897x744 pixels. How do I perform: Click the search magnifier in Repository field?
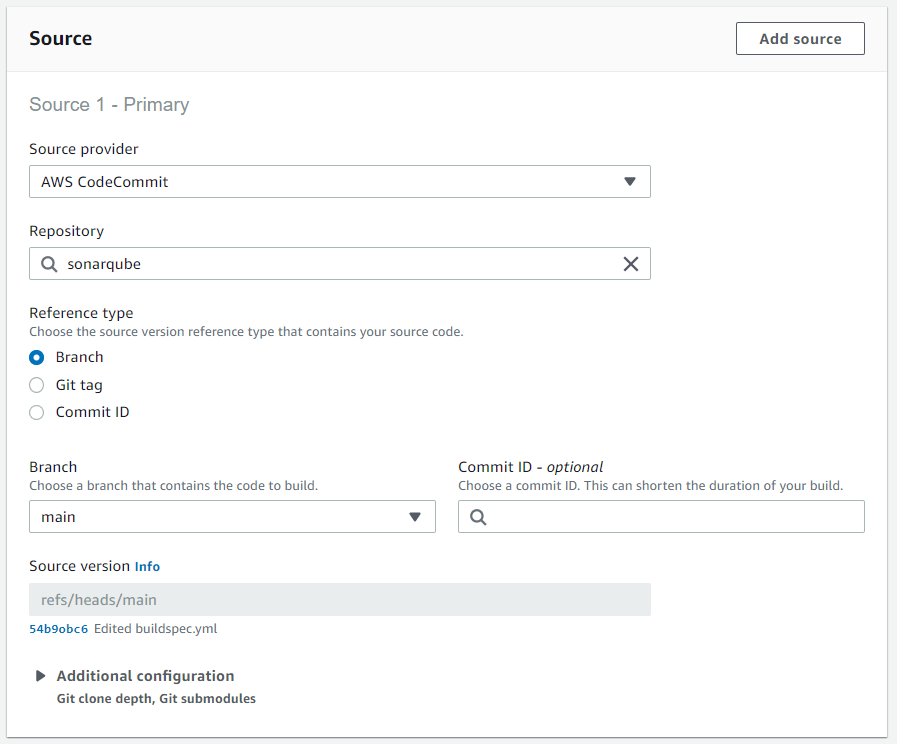coord(48,264)
